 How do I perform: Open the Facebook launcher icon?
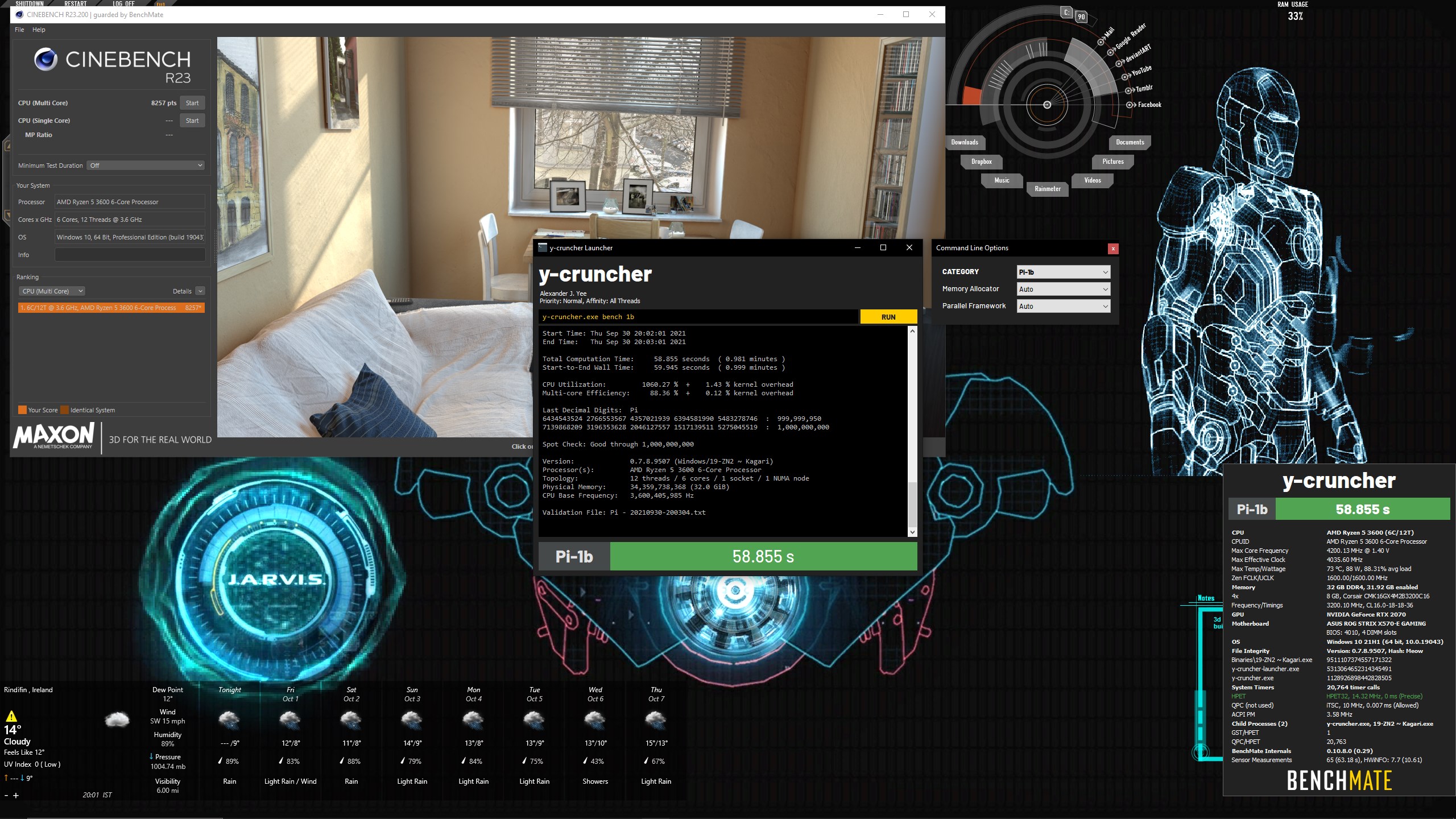coord(1131,105)
